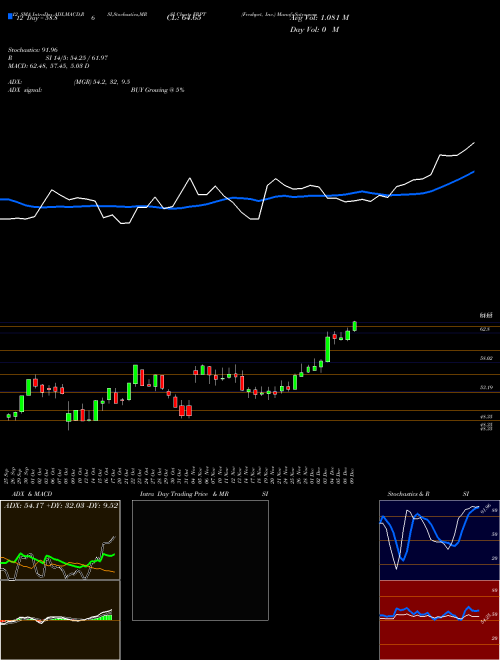Select the 'Day Vol: 0 M' text
This screenshot has height=660, width=500.
coord(314,30)
